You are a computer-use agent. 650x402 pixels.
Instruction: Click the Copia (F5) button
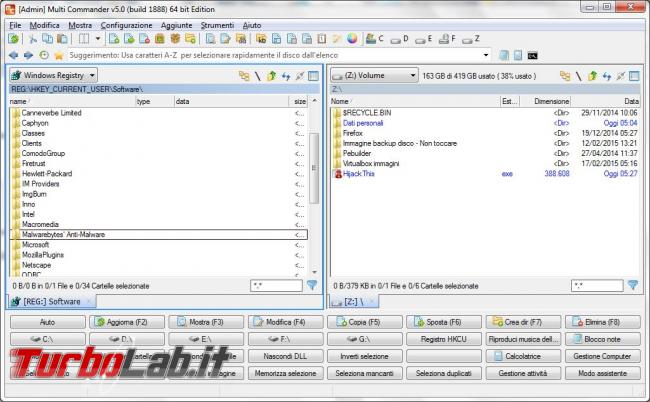point(364,322)
